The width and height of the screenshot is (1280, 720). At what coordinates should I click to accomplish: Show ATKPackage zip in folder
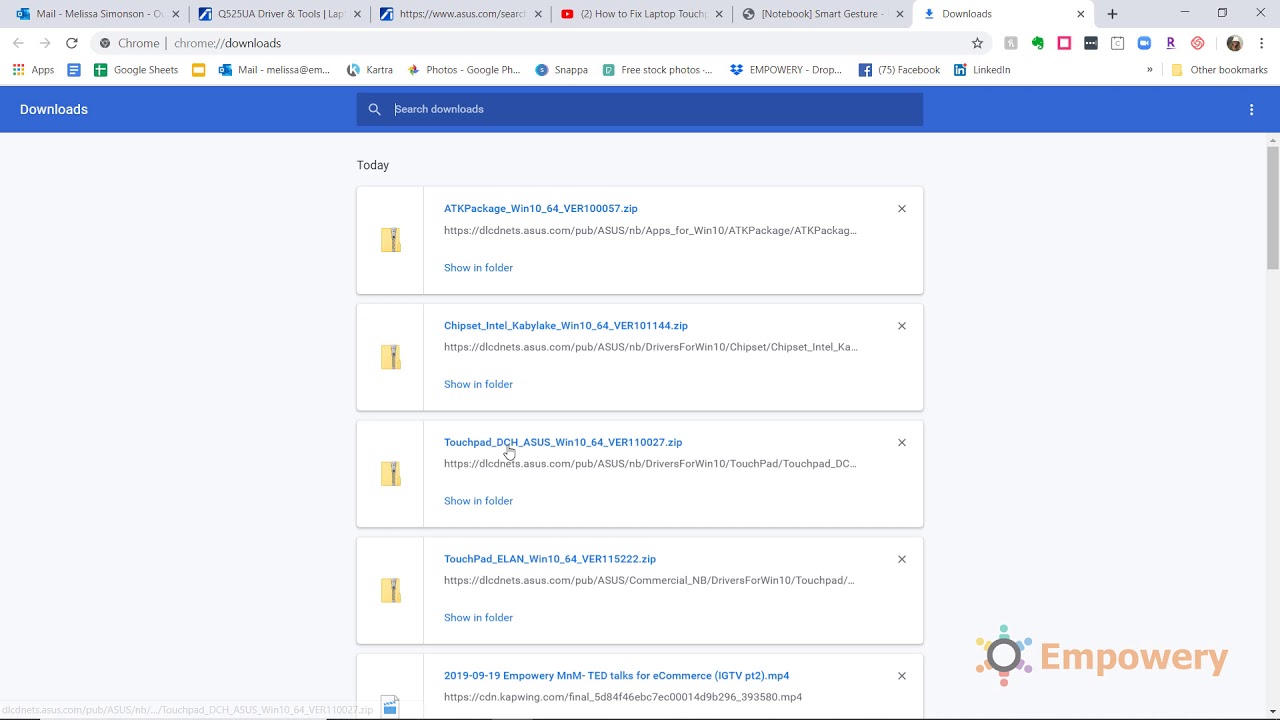click(x=478, y=268)
